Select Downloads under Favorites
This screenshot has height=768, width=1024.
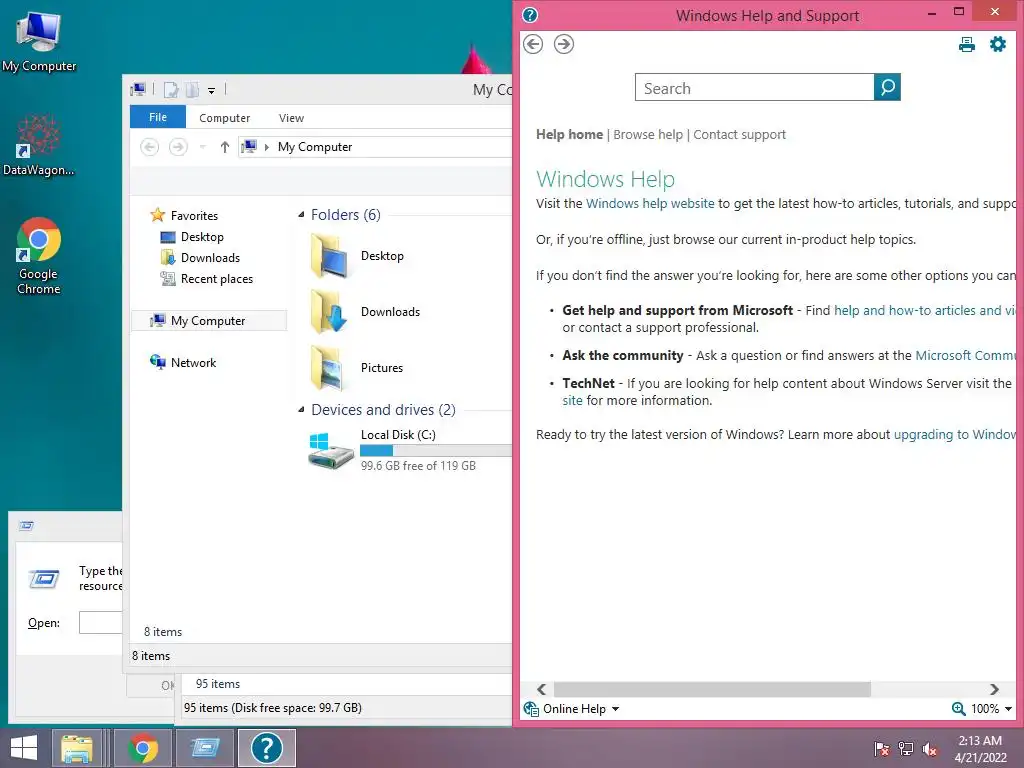click(210, 257)
